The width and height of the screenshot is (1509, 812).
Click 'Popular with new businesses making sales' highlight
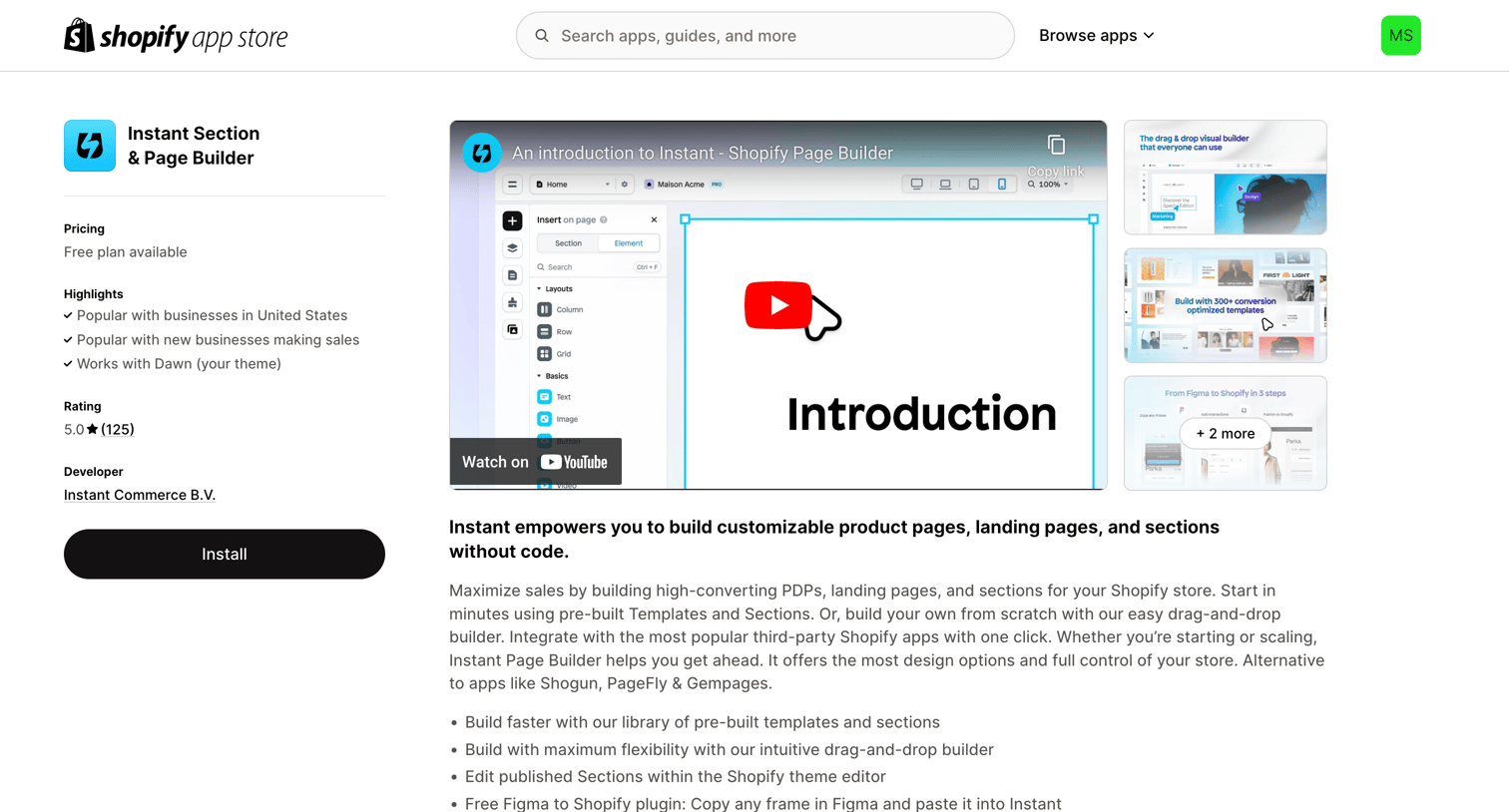218,340
